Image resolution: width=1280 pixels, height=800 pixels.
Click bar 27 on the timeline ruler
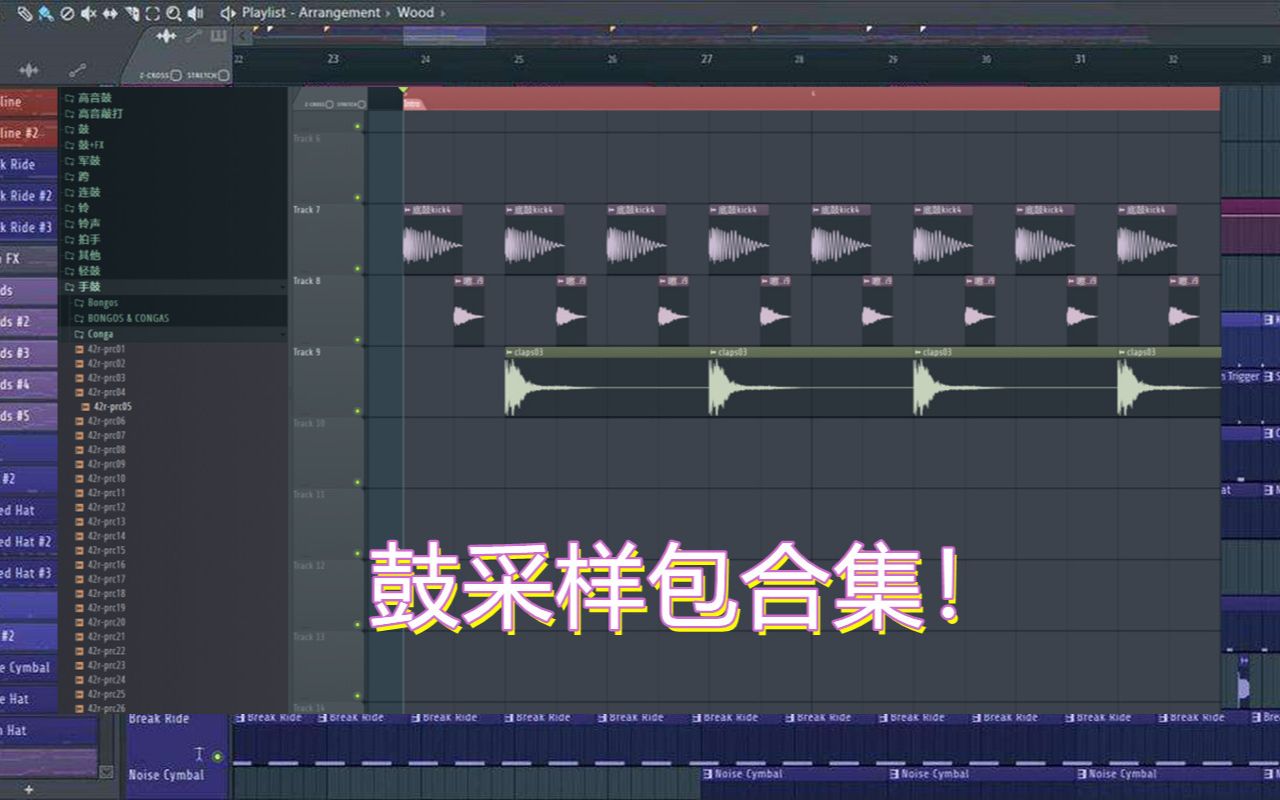tap(706, 60)
